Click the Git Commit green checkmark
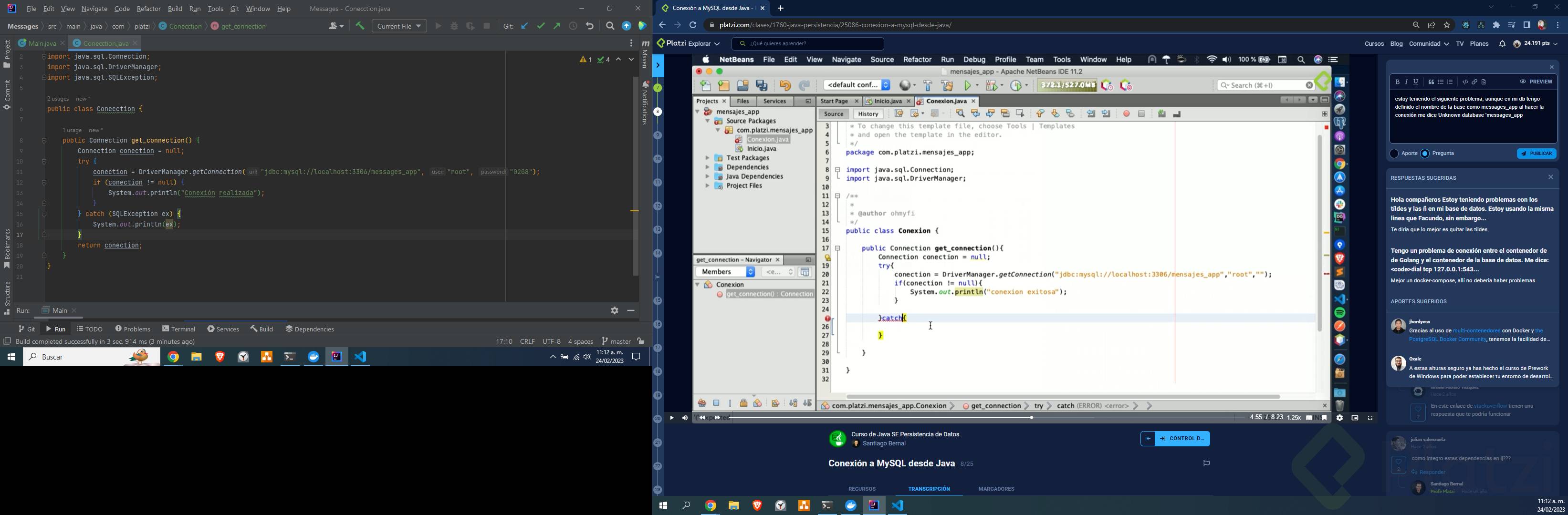Screen dimensions: 1568x515 [x=541, y=26]
